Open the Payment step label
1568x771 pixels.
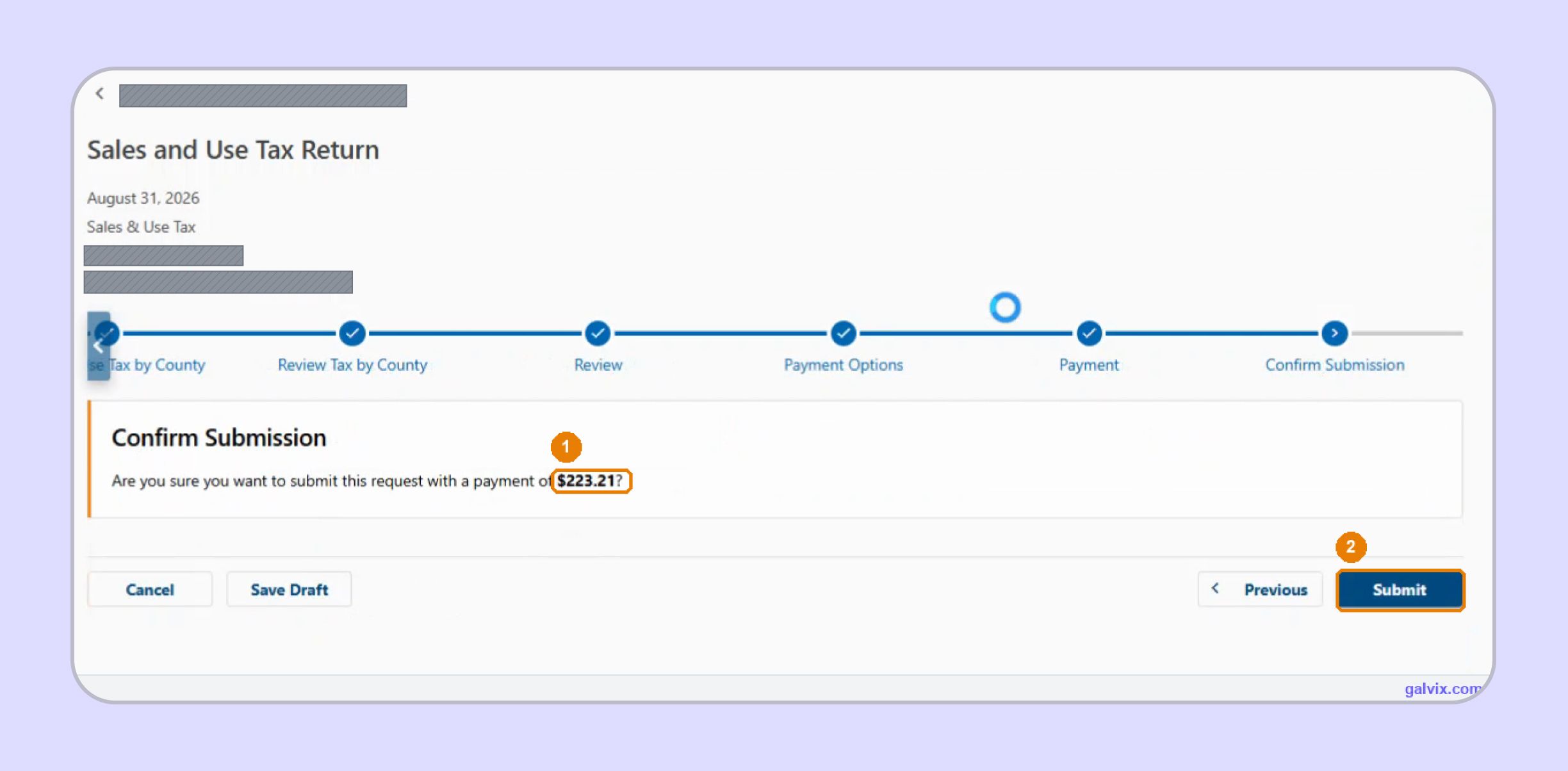1089,365
